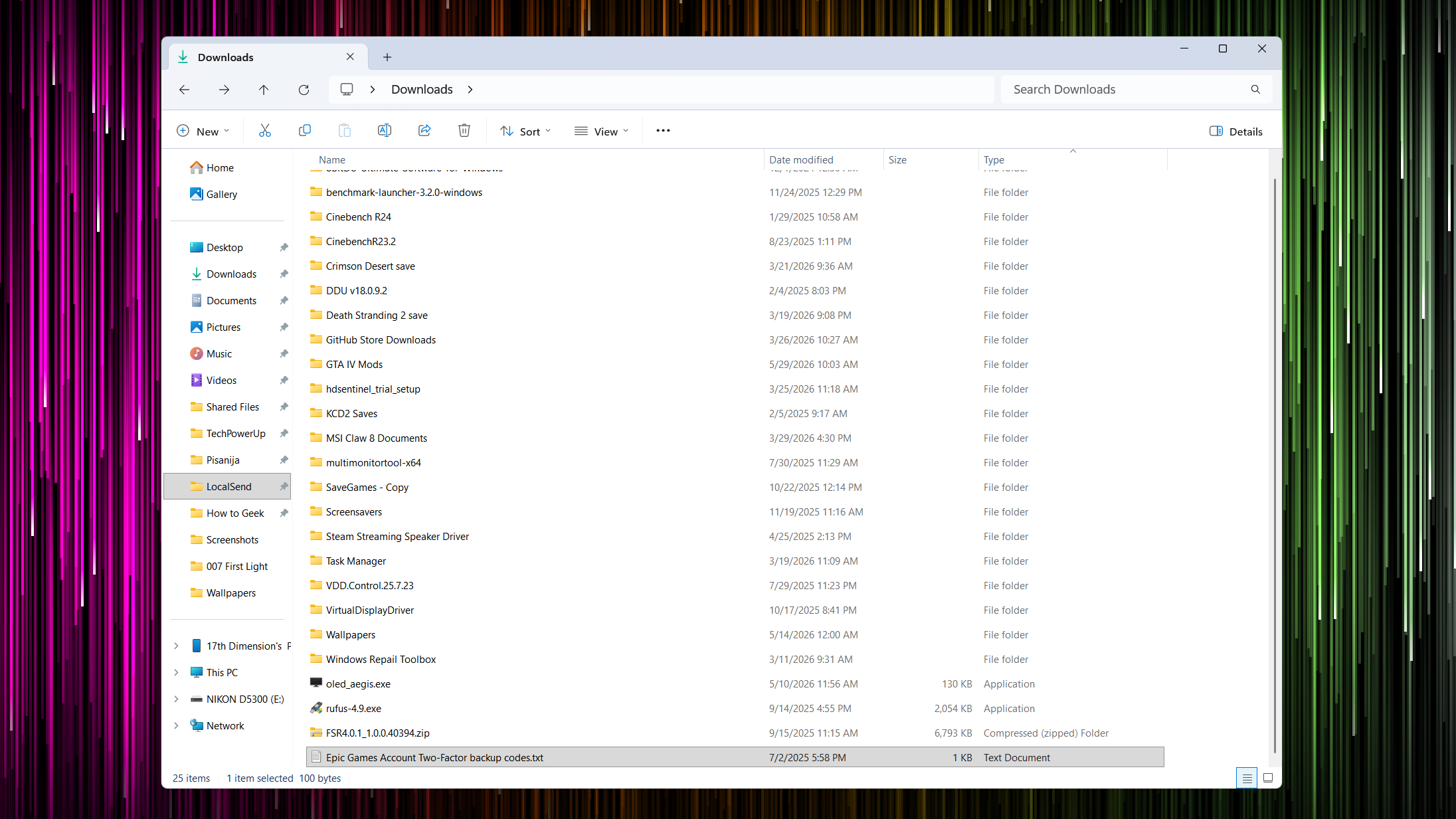Expand the This PC tree node
Image resolution: width=1456 pixels, height=819 pixels.
(x=176, y=673)
